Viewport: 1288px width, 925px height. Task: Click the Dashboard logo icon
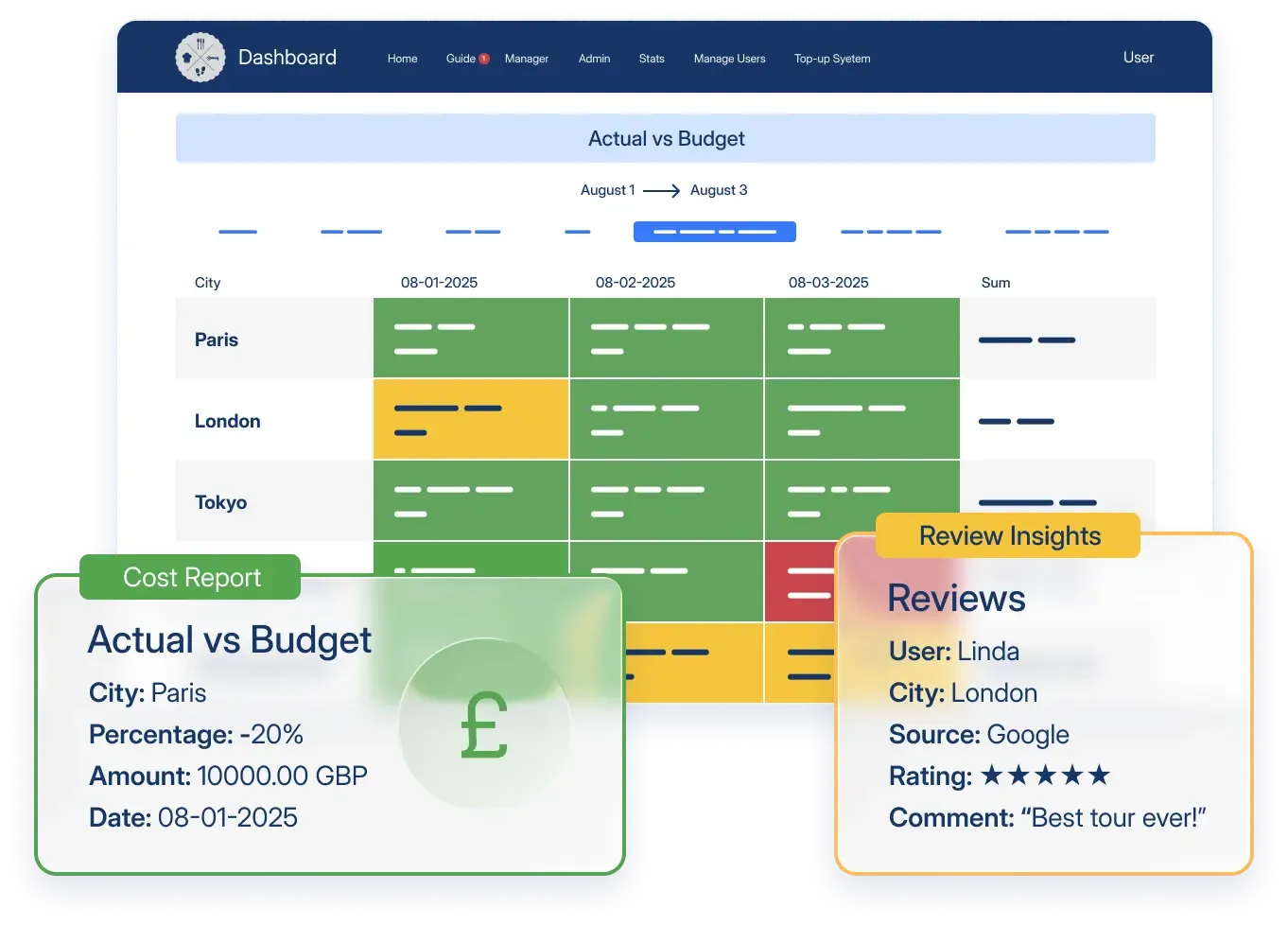click(x=200, y=58)
